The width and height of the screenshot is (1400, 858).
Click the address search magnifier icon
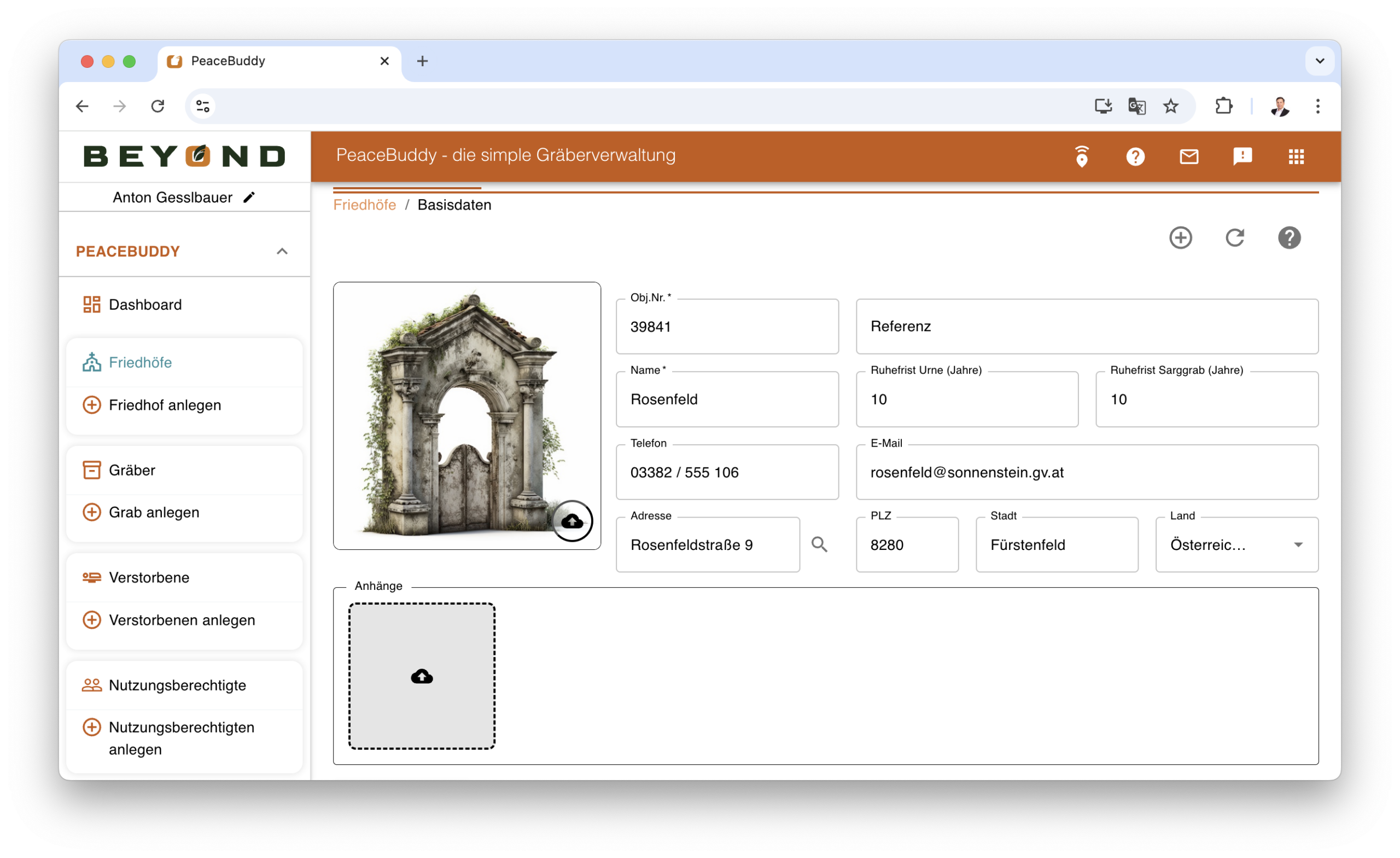(x=819, y=544)
